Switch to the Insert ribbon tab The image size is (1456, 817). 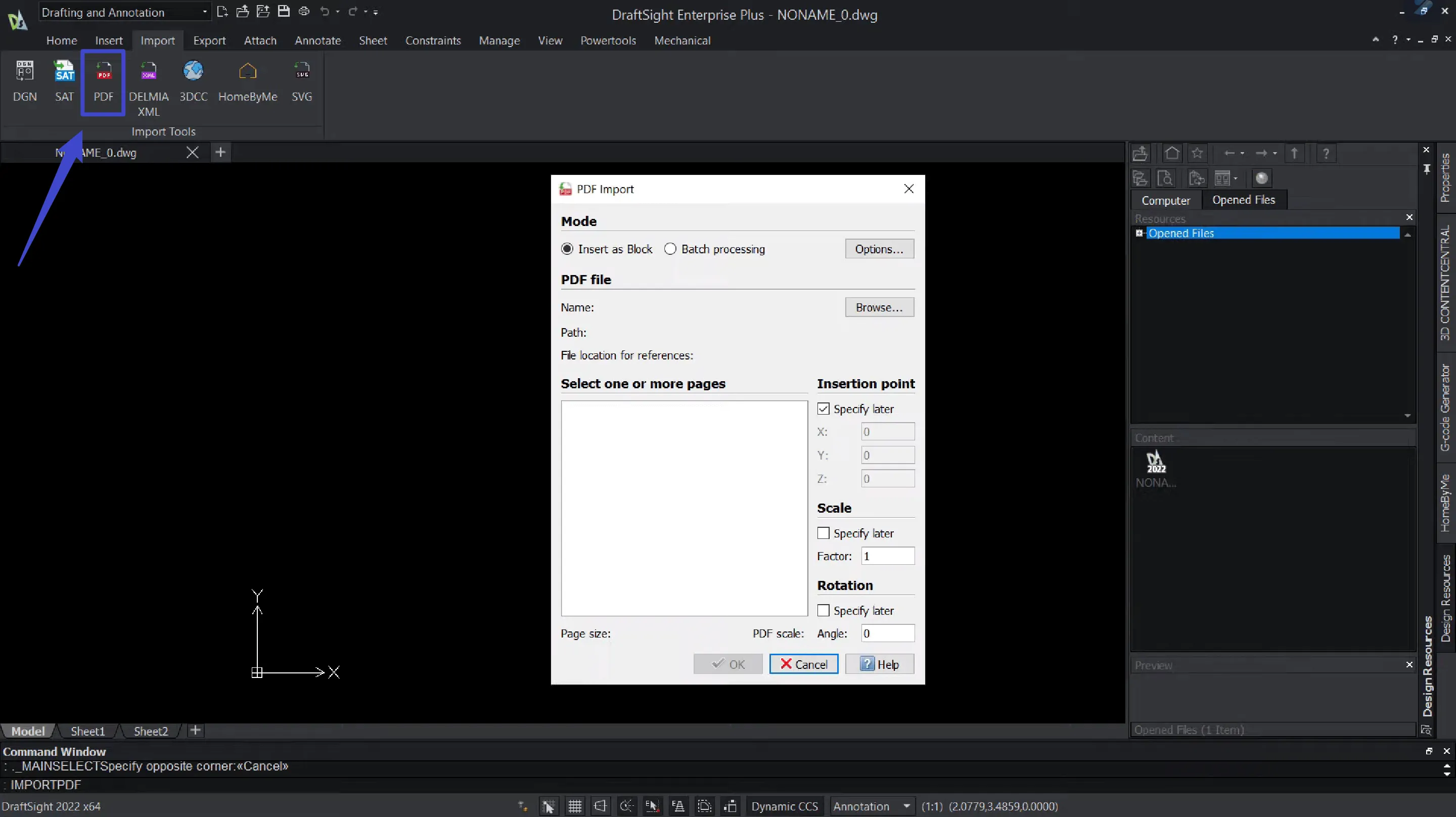(109, 40)
